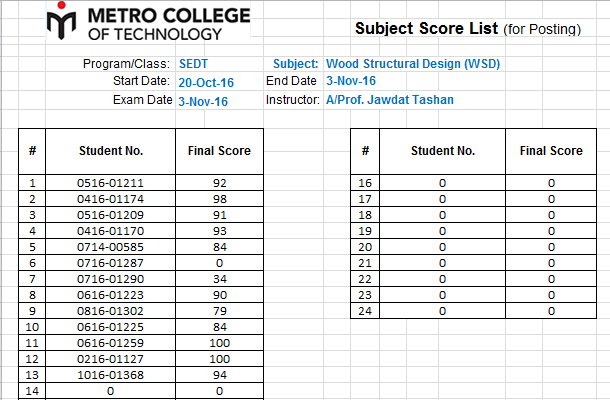Select student number 0416-01170
Image resolution: width=610 pixels, height=400 pixels.
coord(110,231)
